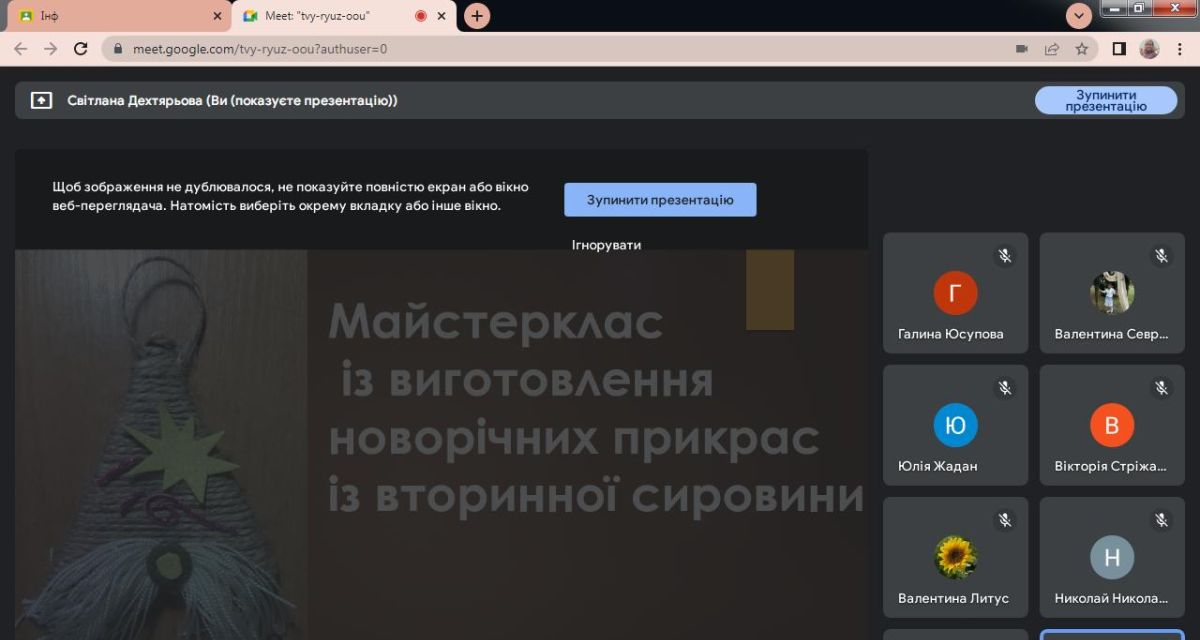This screenshot has width=1200, height=640.
Task: Click the Ігнорувати link
Action: click(x=606, y=244)
